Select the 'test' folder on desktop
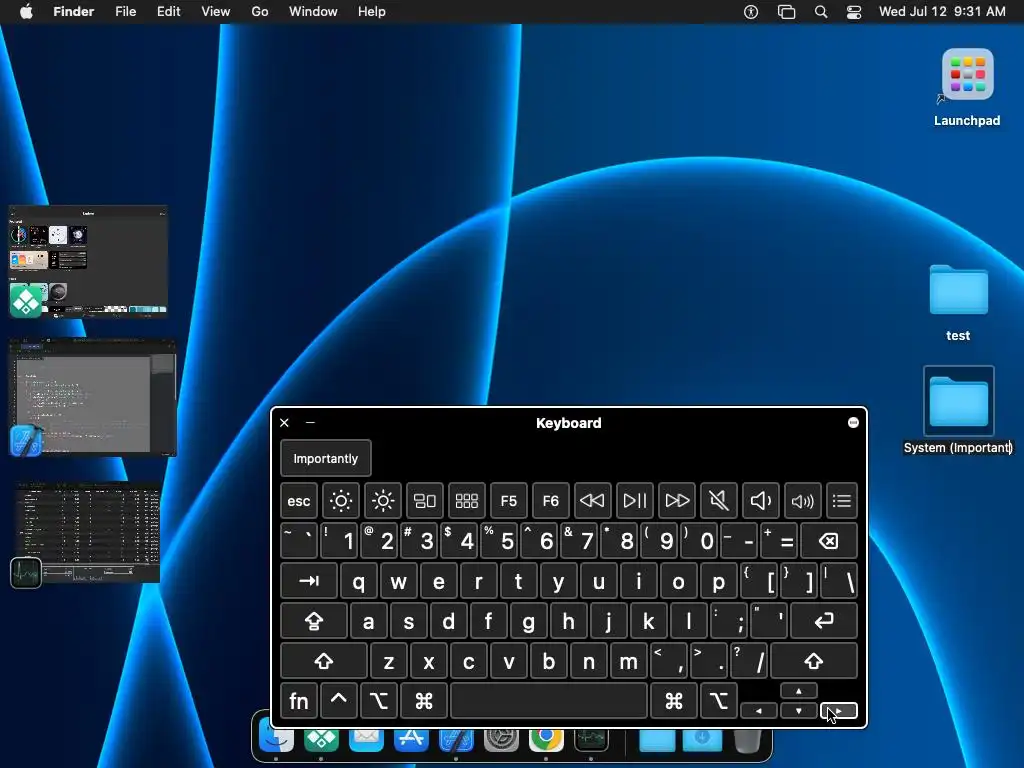Viewport: 1024px width, 768px height. click(958, 291)
